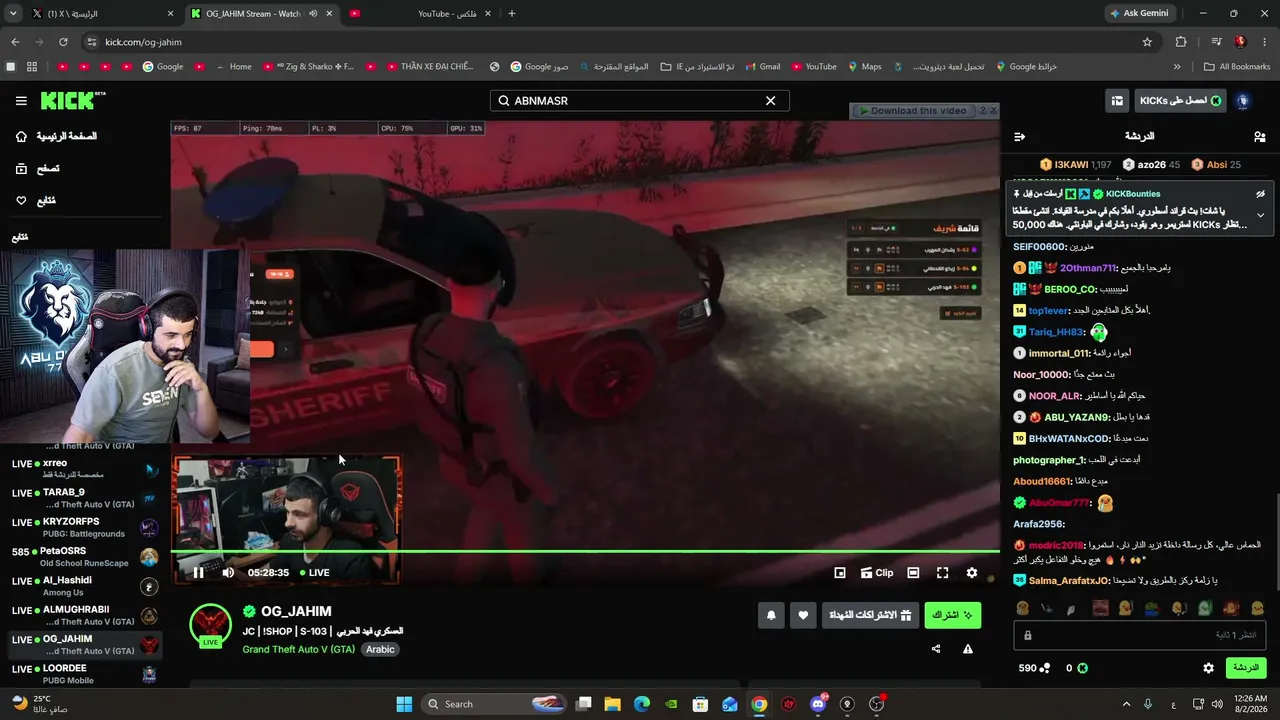Open the Gmail bookmark
The image size is (1280, 720).
pos(762,67)
